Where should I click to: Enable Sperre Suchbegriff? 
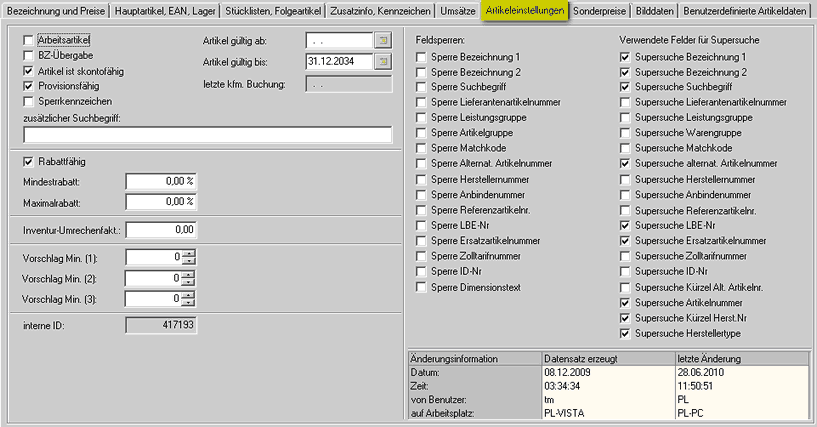click(x=421, y=87)
